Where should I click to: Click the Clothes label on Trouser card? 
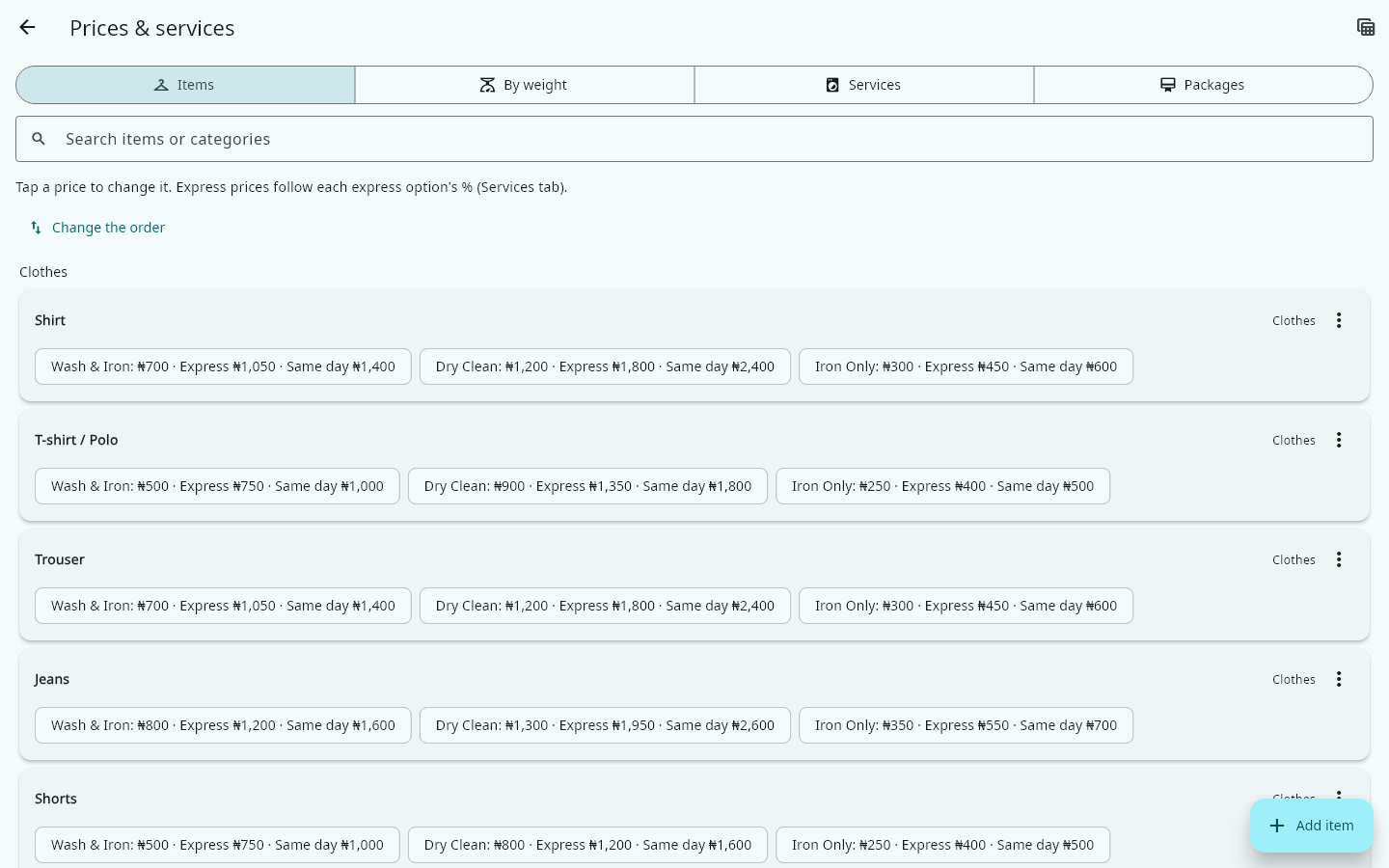[x=1294, y=559]
